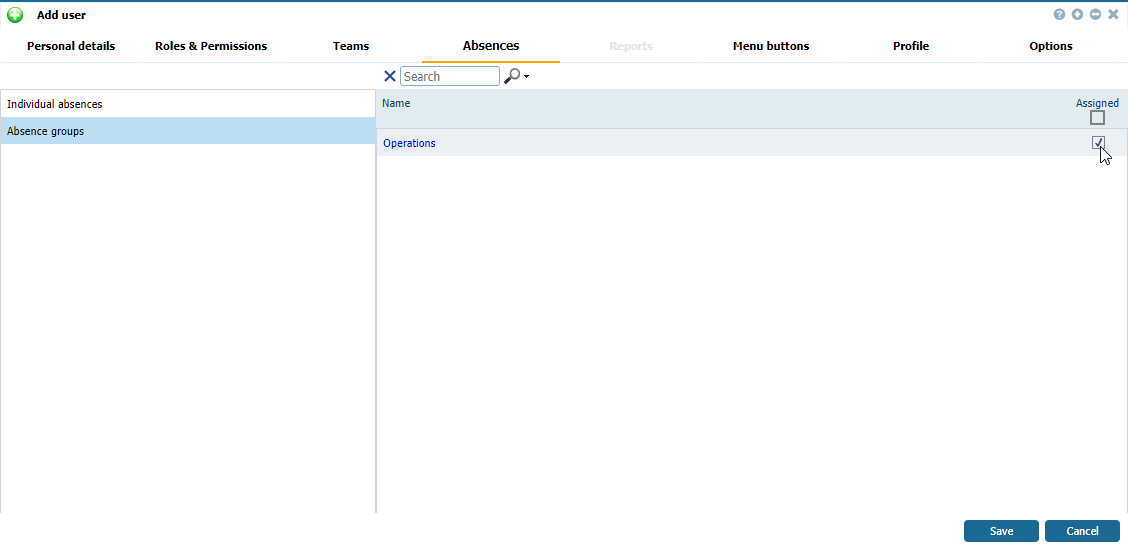
Task: Click the horizontal resize arrows icon
Action: pyautogui.click(x=1095, y=15)
